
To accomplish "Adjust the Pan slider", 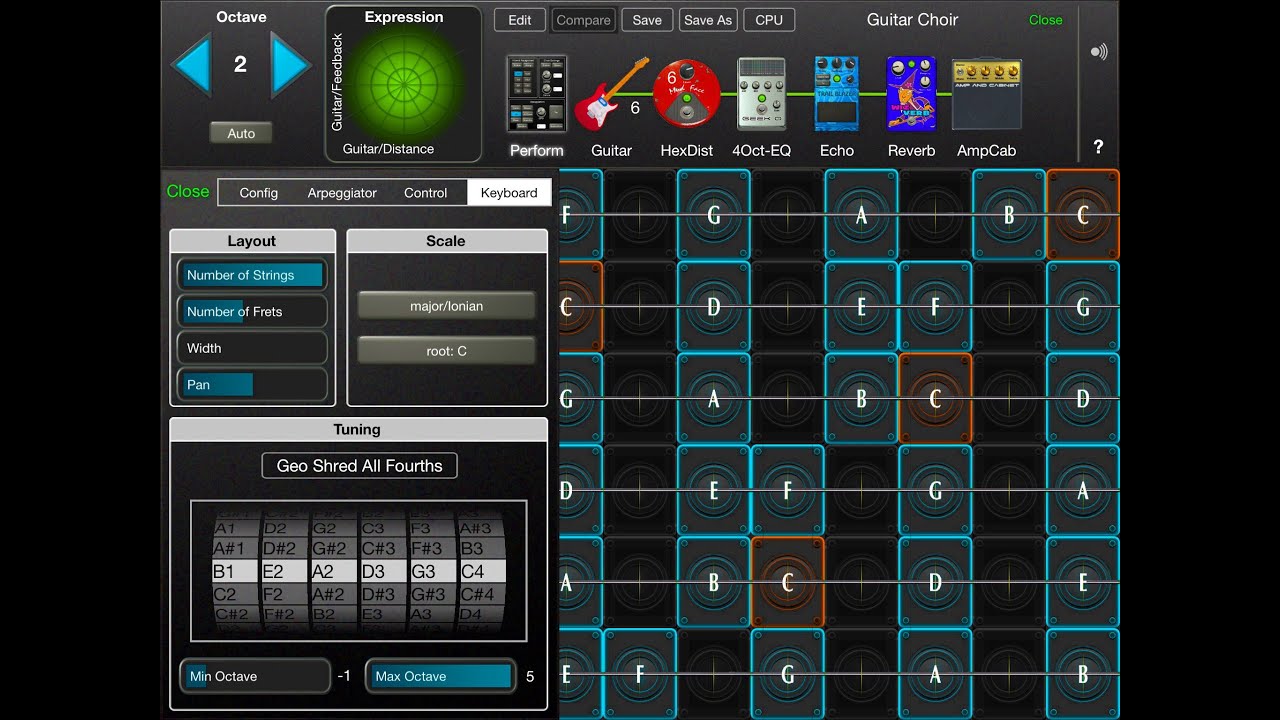I will click(252, 384).
